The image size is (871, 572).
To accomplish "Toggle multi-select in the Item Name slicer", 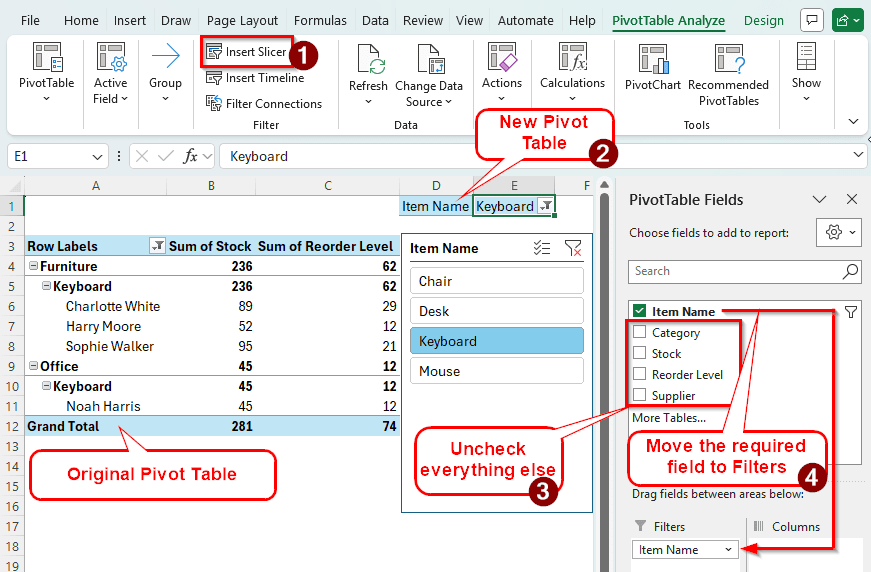I will 542,249.
